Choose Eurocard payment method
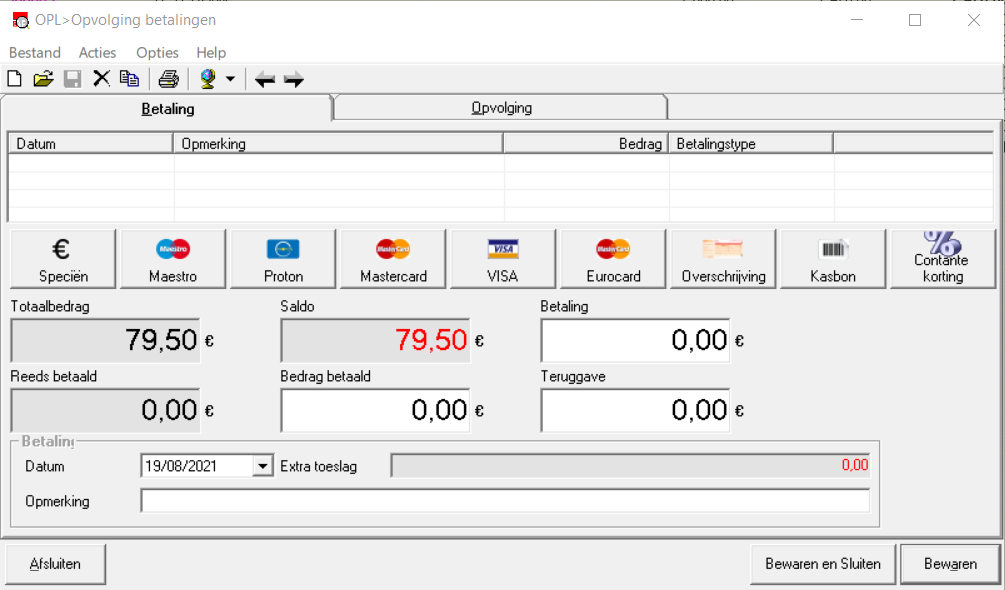 [613, 259]
